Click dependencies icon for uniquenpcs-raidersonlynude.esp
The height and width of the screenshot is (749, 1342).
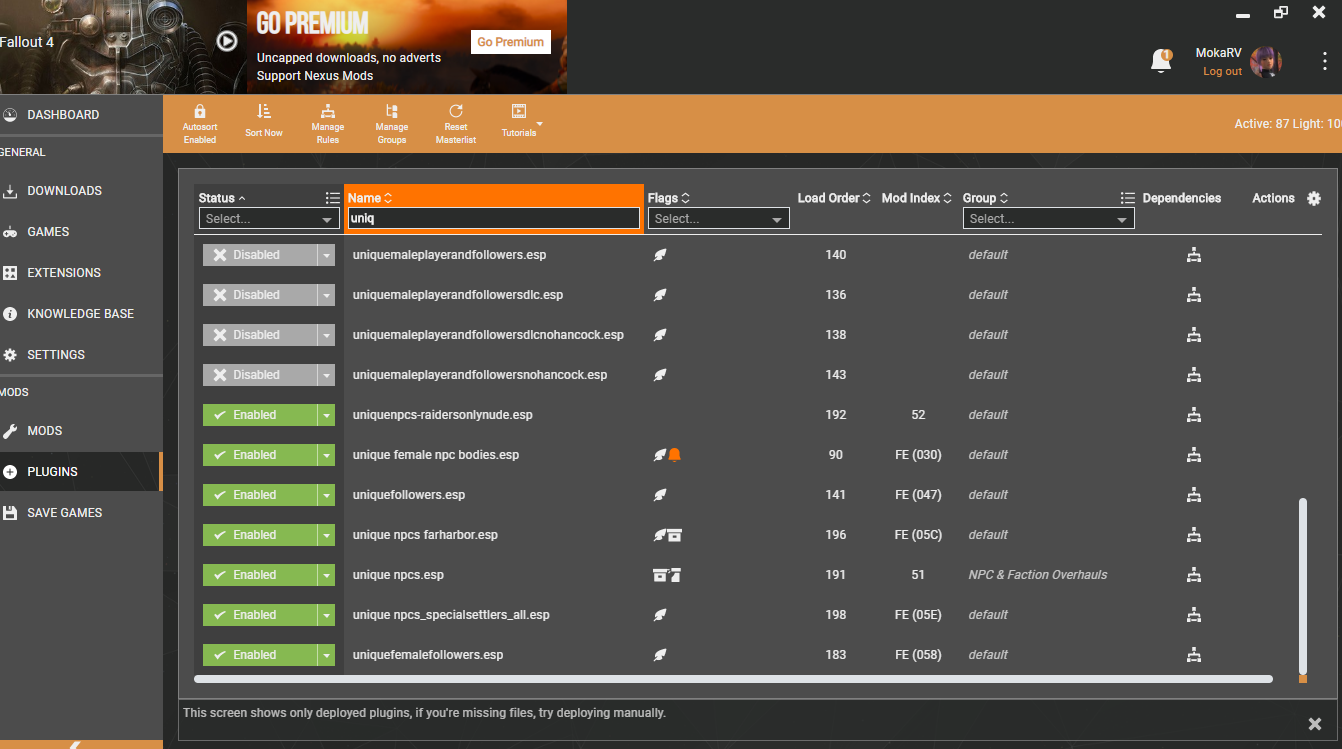[x=1193, y=415]
